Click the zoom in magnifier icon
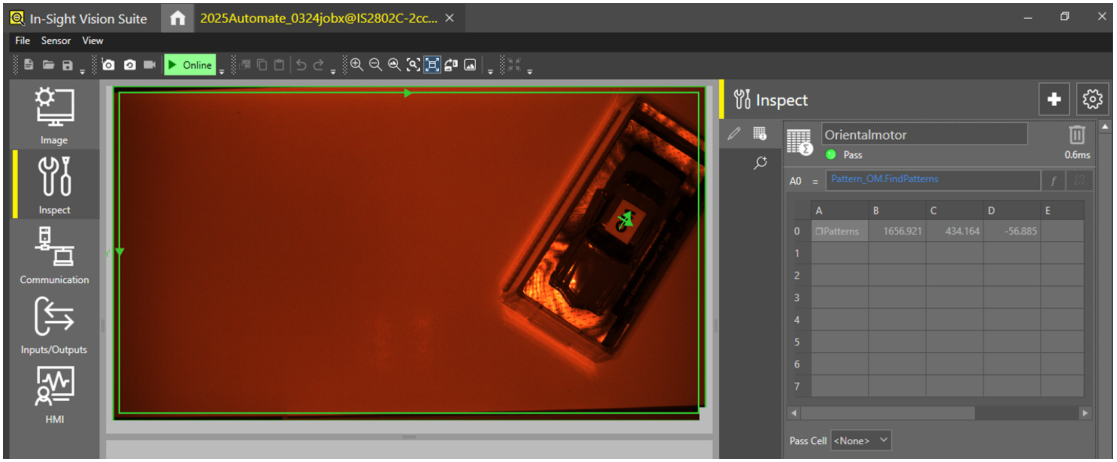Viewport: 1117px width, 462px height. (356, 65)
